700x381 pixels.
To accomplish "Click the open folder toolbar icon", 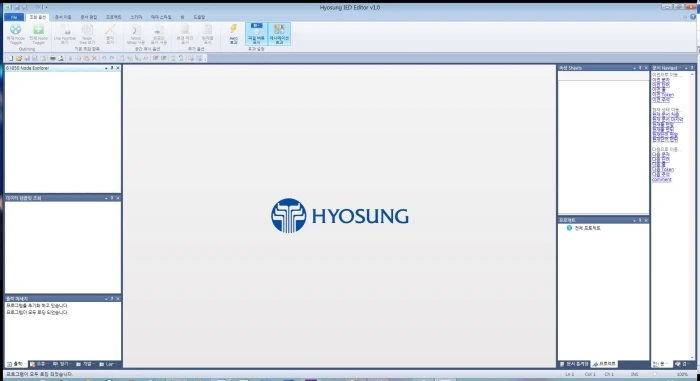I will (19, 59).
